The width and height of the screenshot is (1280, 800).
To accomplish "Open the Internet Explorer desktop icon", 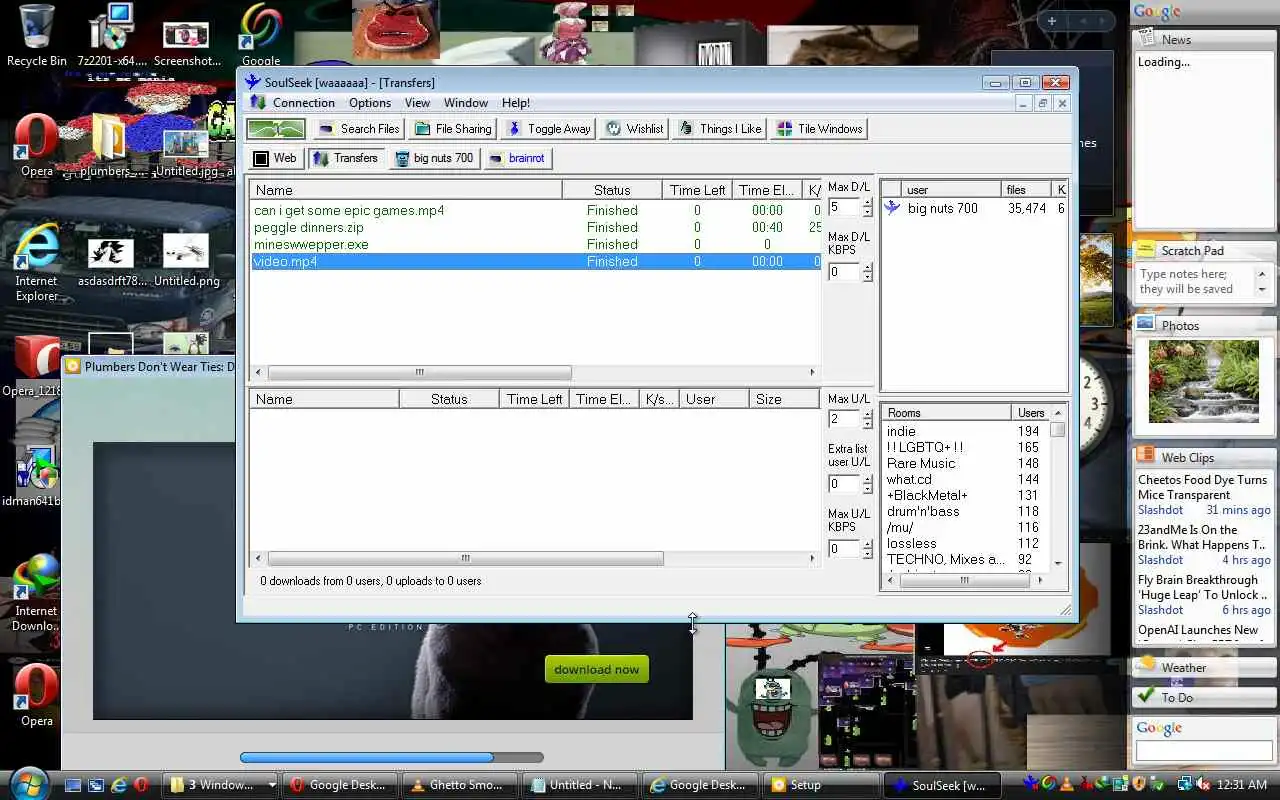I will tap(37, 262).
